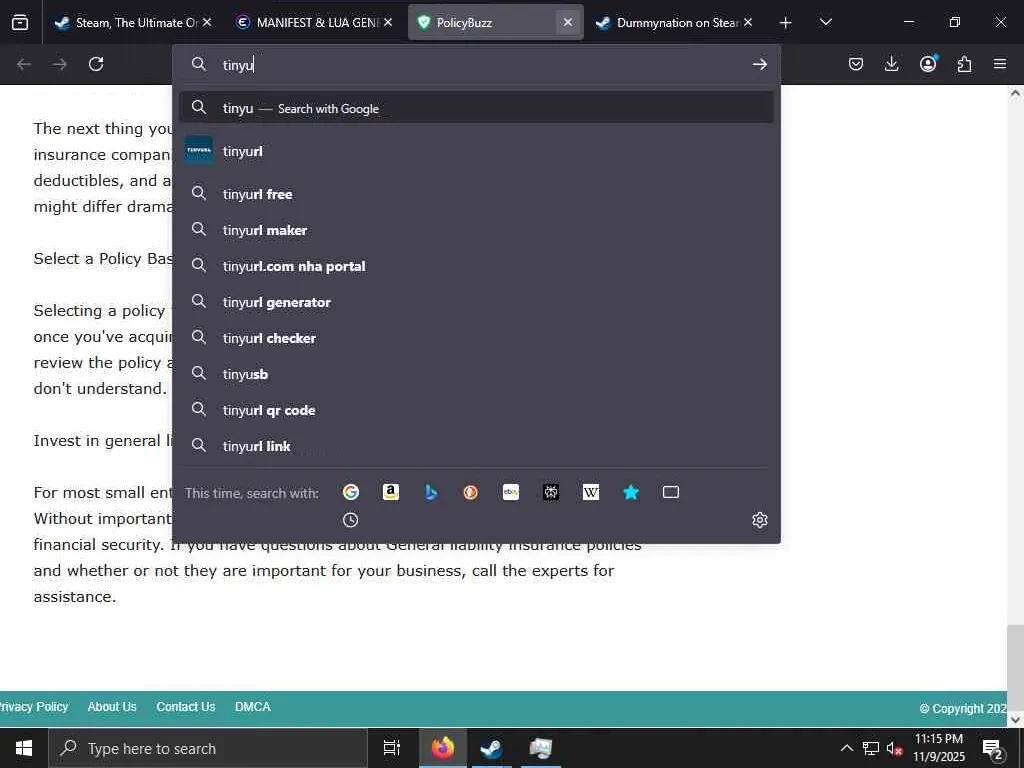1024x768 pixels.
Task: Click scrollbar down arrow on page
Action: [1015, 719]
